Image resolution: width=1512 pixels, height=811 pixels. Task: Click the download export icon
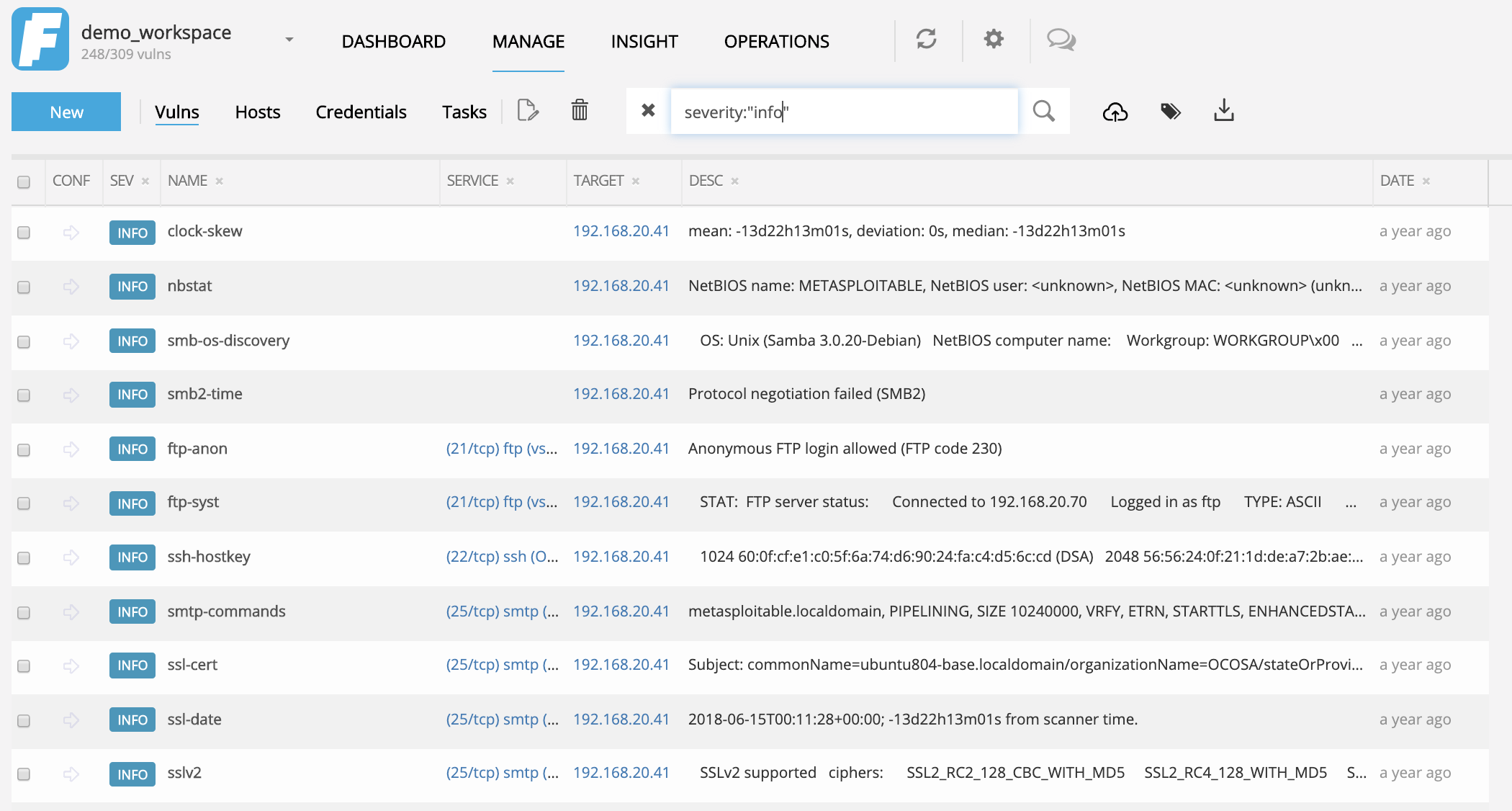(1224, 111)
